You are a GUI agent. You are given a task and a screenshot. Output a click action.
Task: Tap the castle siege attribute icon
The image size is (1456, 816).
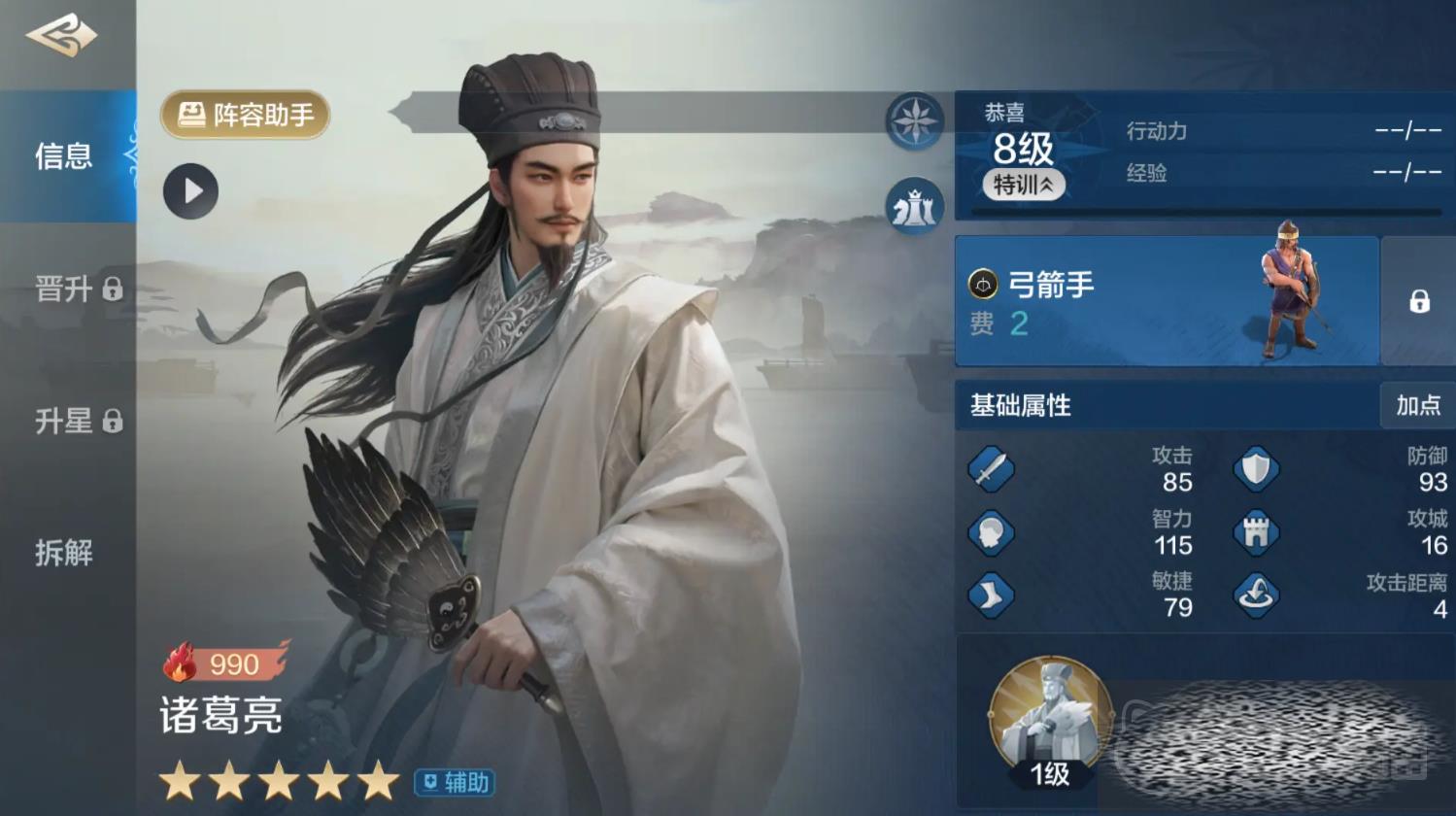[x=1256, y=532]
